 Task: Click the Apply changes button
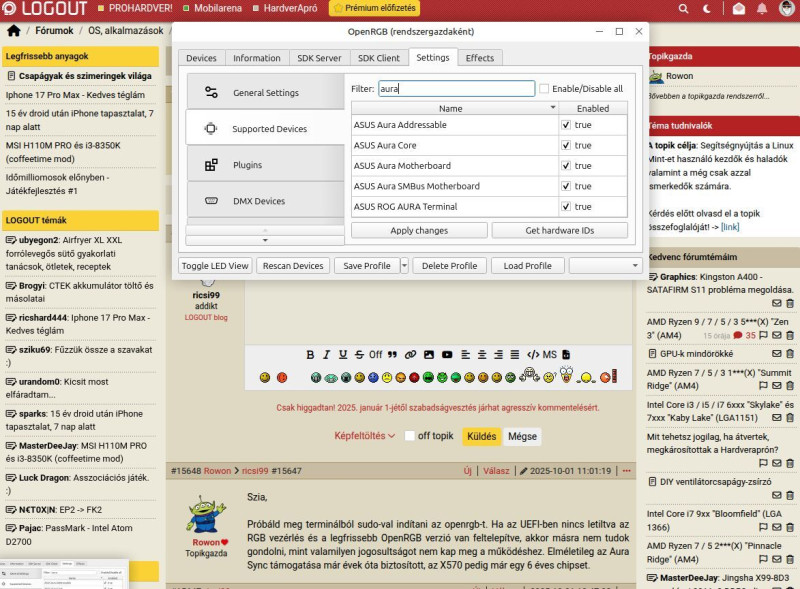click(419, 230)
